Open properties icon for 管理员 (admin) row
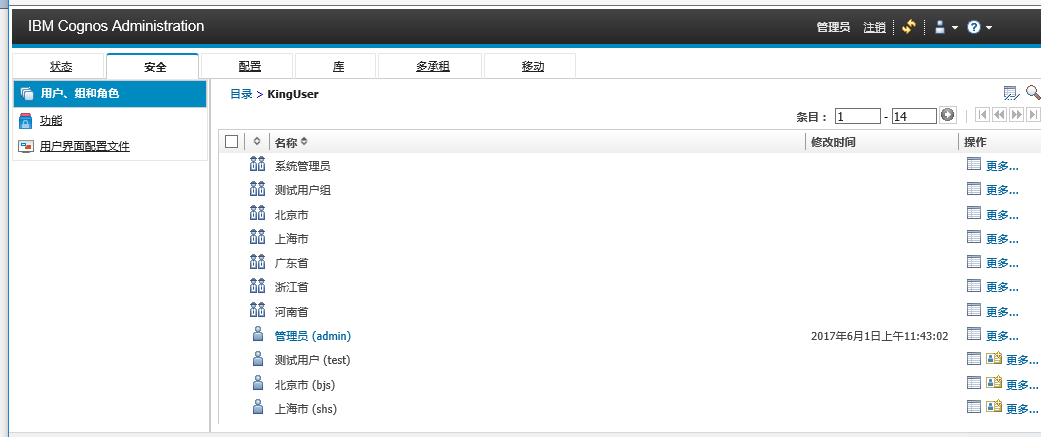1041x437 pixels. pos(973,333)
